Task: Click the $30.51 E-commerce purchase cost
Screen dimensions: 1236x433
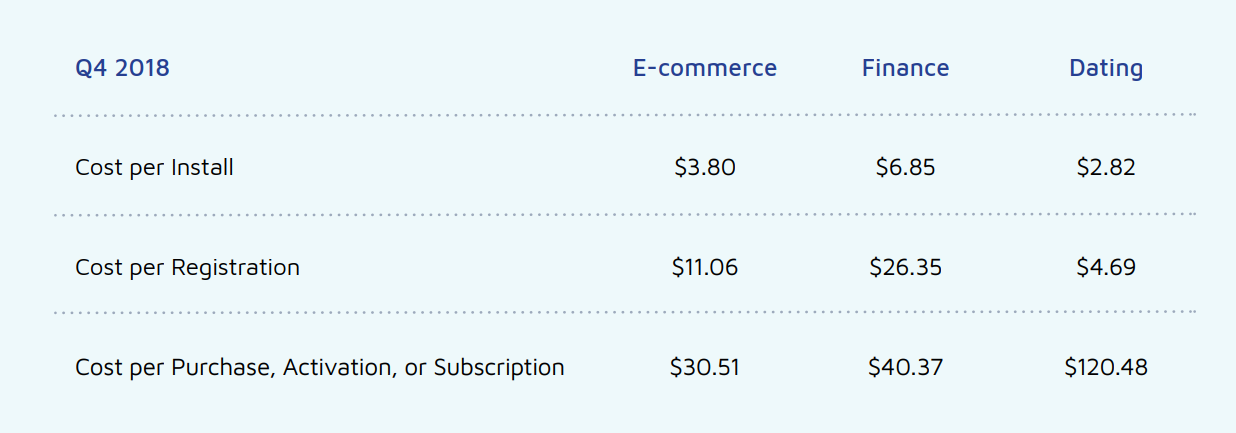Action: 704,367
